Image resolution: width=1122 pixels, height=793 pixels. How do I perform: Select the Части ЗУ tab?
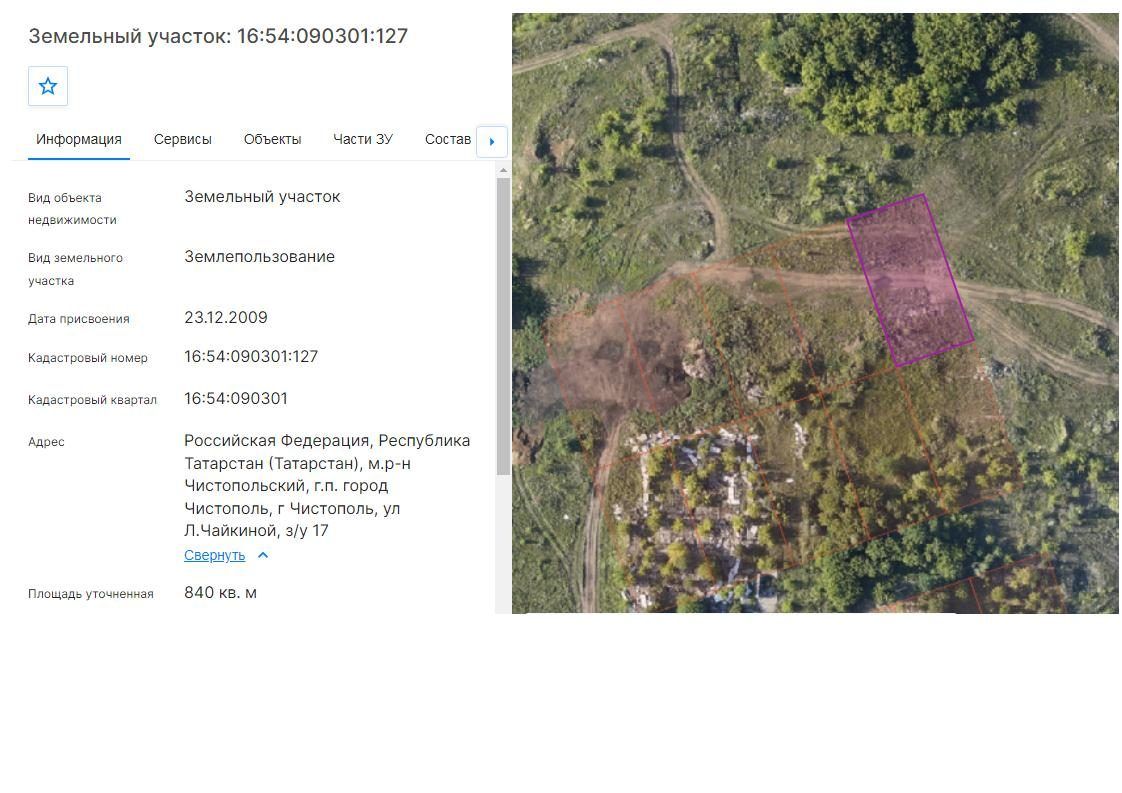363,140
